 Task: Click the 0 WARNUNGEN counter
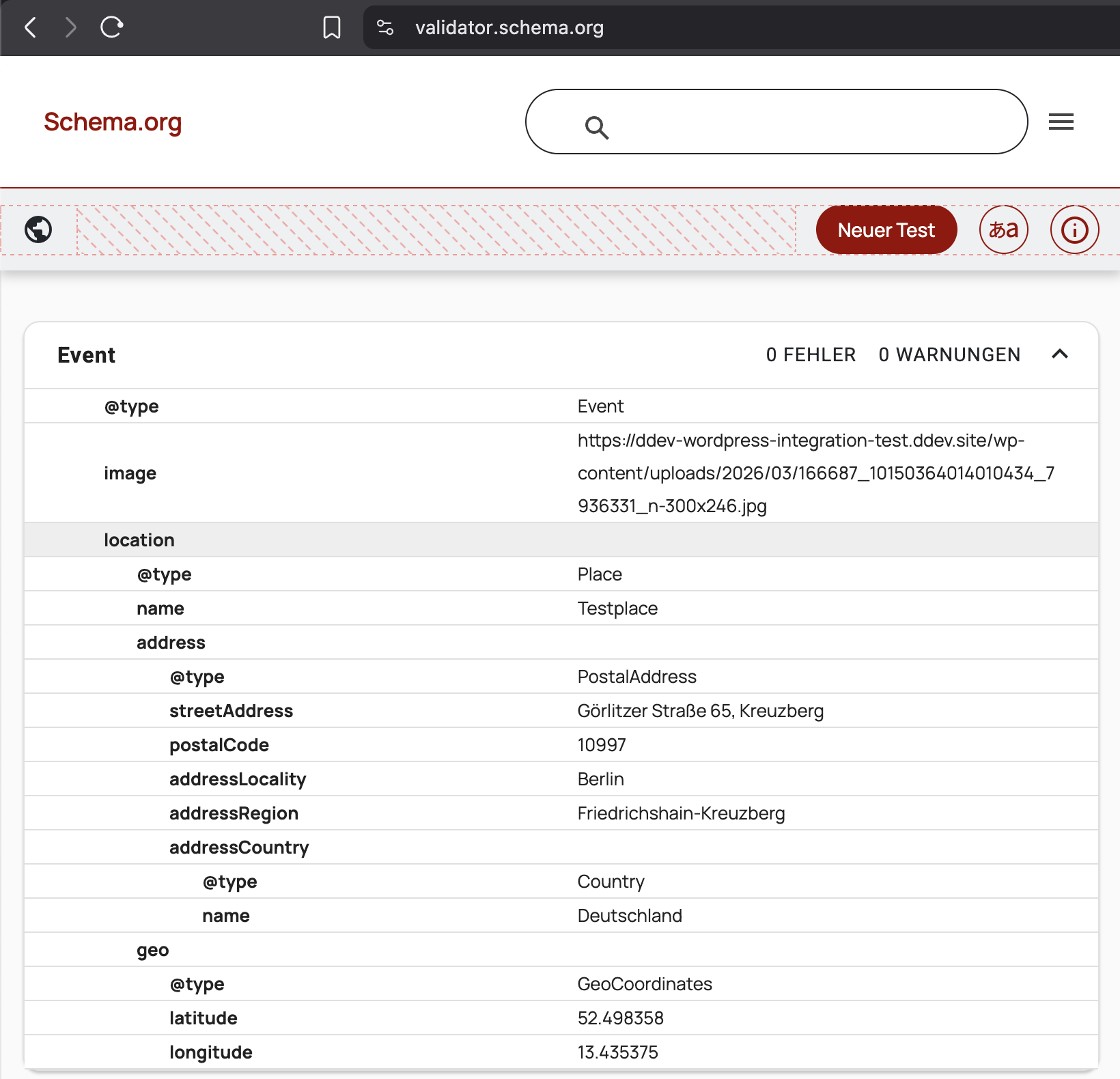point(949,354)
